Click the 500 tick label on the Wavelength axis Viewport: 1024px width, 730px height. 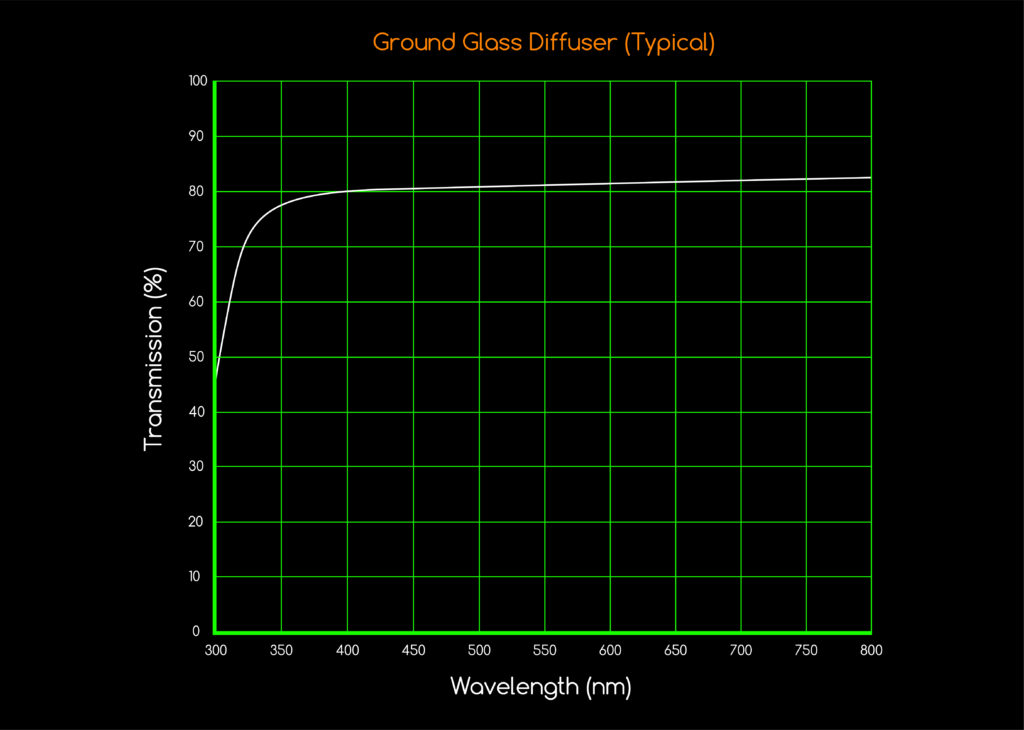click(478, 651)
